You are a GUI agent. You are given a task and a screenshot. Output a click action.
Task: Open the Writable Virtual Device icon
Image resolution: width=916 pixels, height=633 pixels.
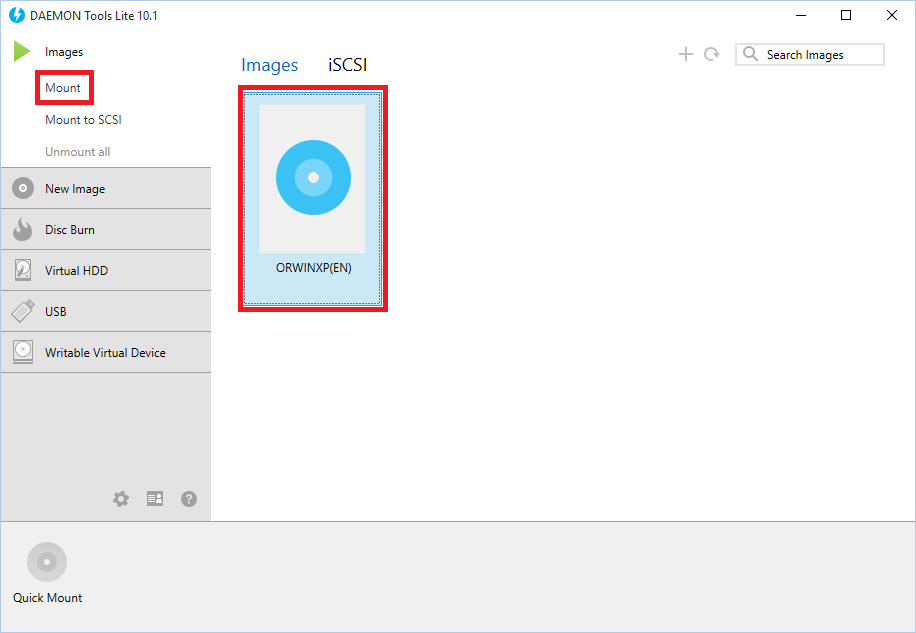[23, 352]
